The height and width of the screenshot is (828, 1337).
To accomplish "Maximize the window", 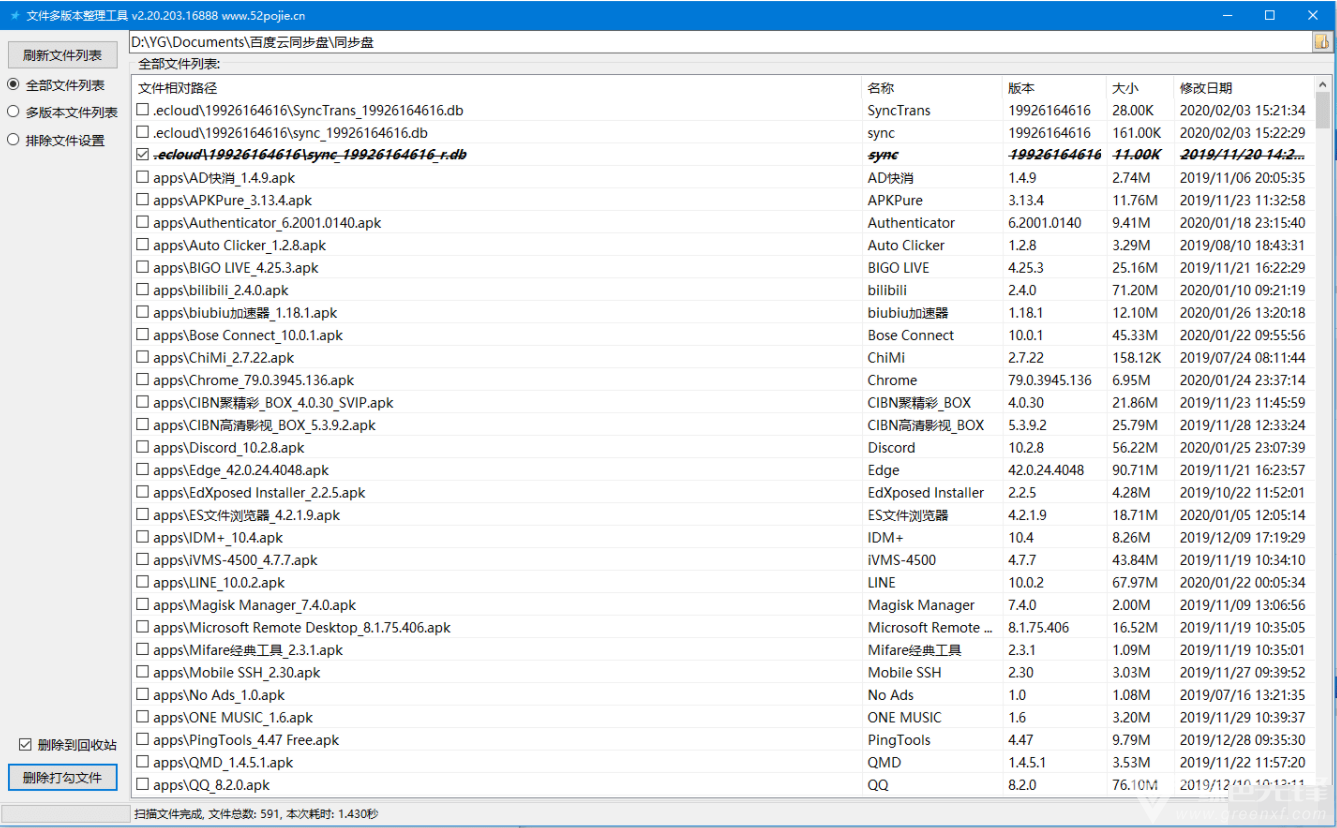I will pyautogui.click(x=1270, y=15).
